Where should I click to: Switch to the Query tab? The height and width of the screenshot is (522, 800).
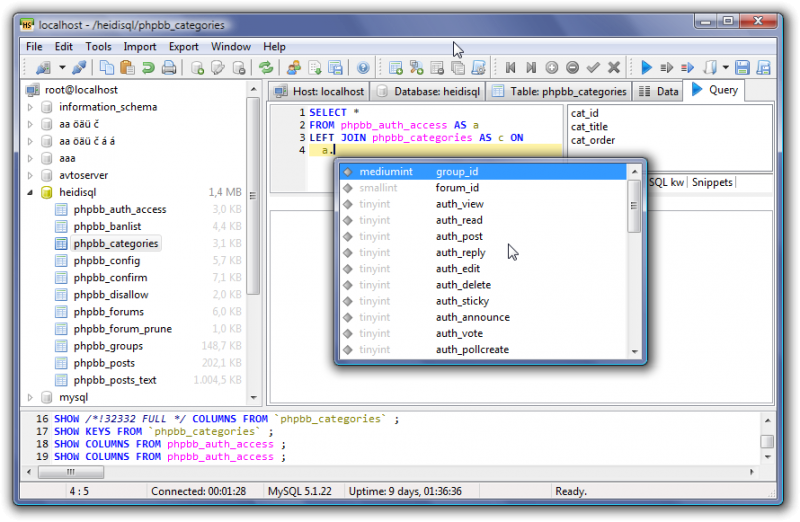715,90
